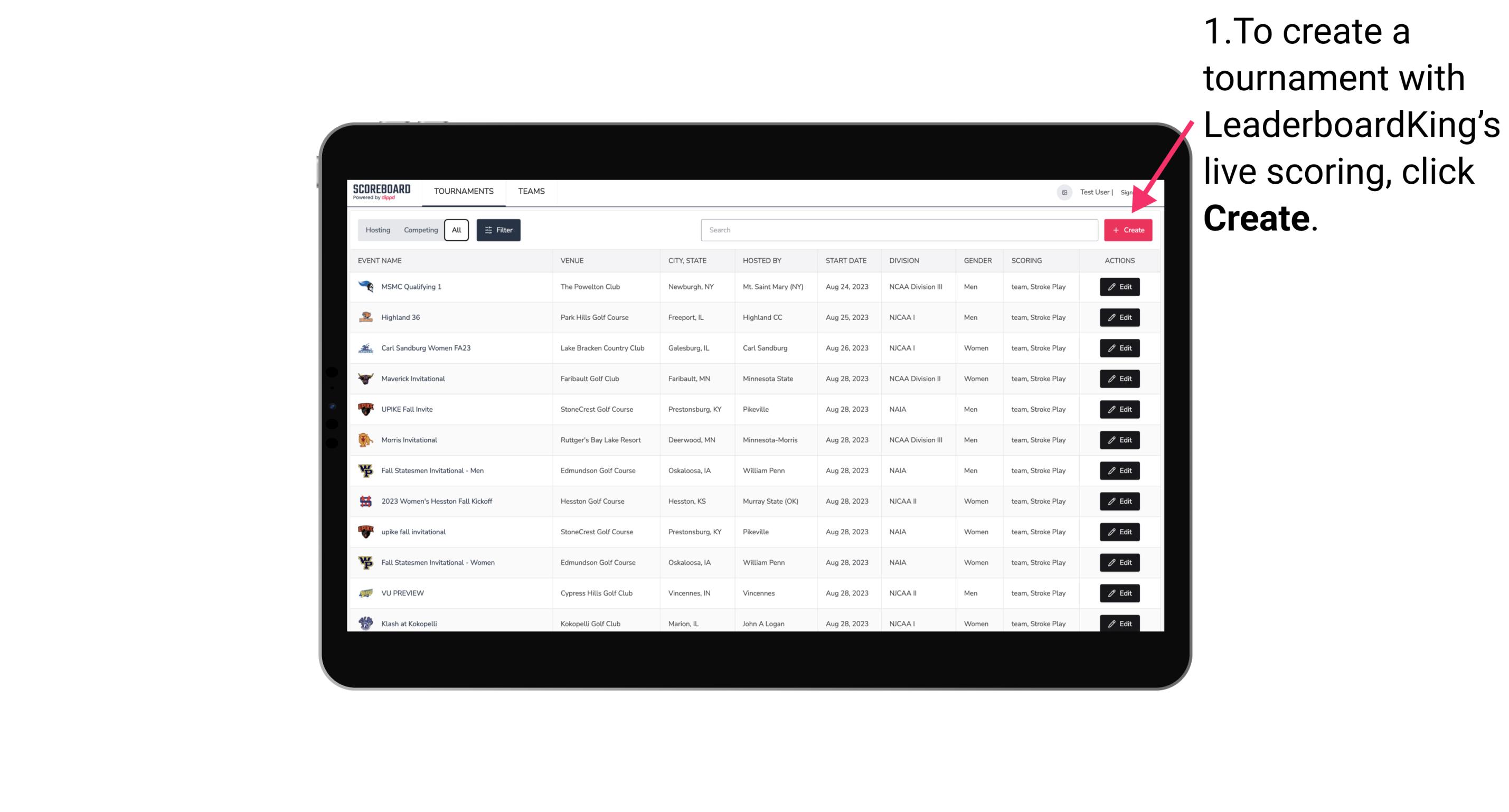This screenshot has width=1509, height=812.
Task: Click the Edit icon for Klash at Kokopelli
Action: point(1119,623)
